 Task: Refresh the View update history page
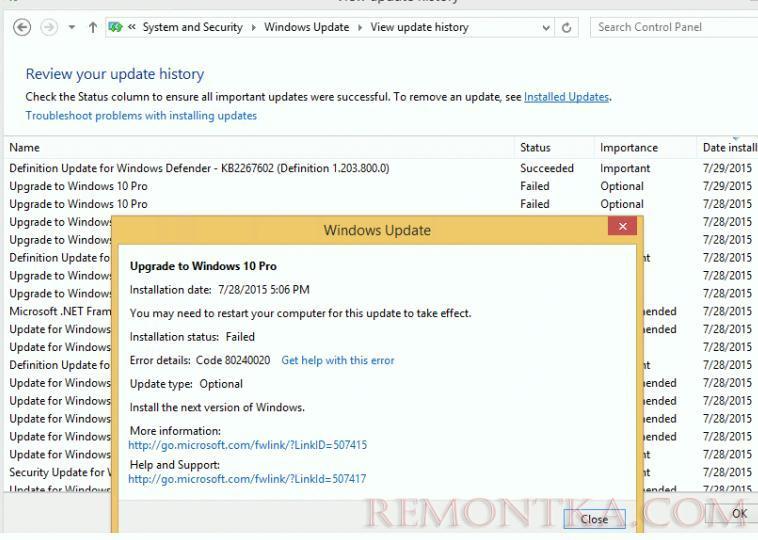click(567, 28)
